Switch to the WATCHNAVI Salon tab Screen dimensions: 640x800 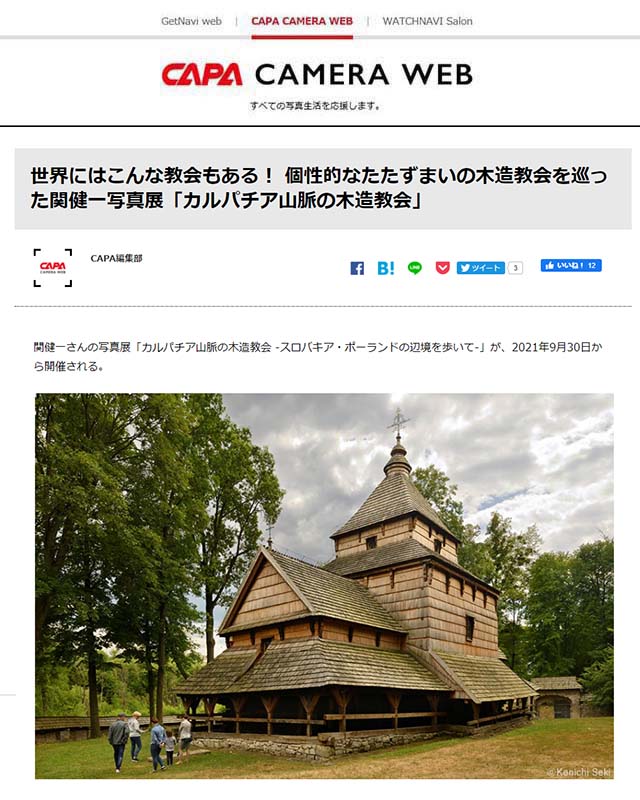click(428, 21)
